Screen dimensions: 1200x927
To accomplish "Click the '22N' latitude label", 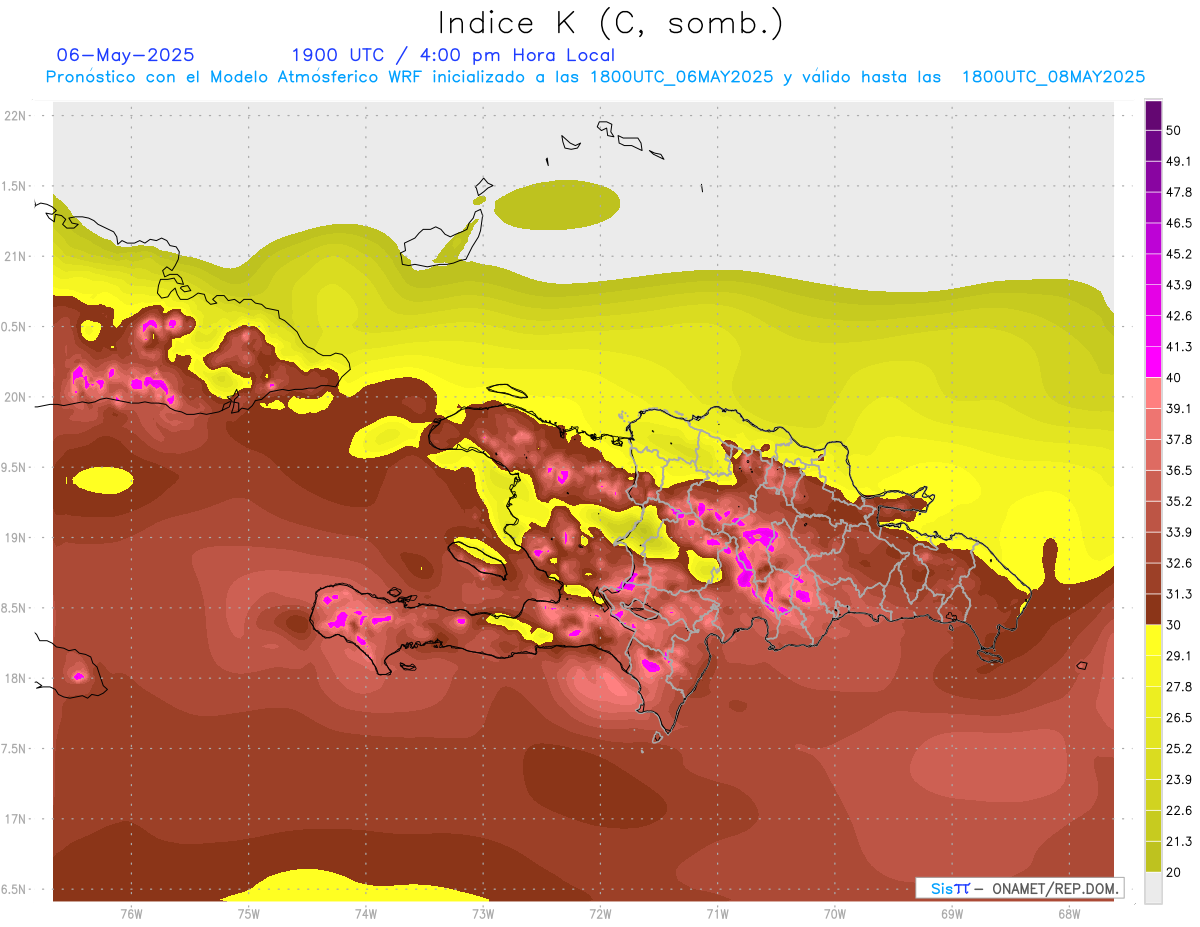I will click(17, 116).
